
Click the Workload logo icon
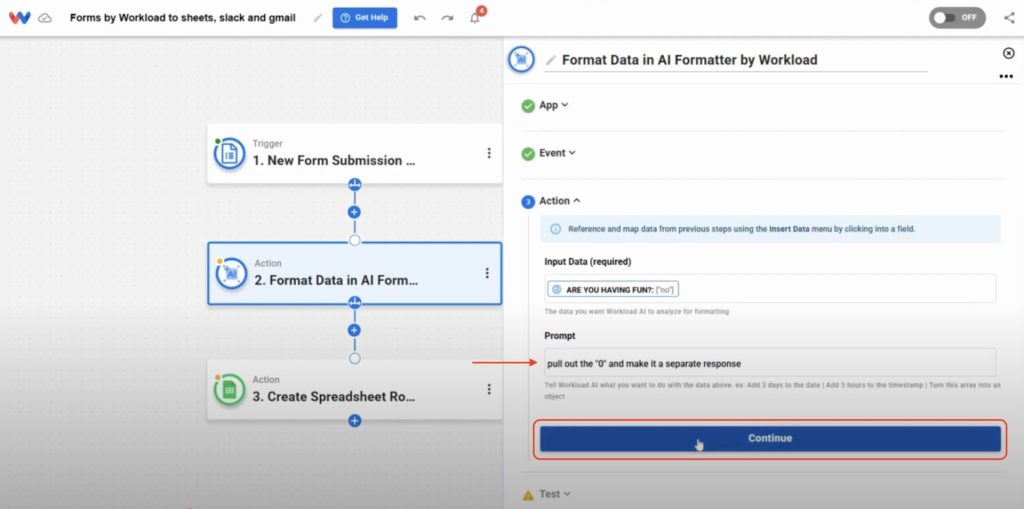tap(20, 18)
